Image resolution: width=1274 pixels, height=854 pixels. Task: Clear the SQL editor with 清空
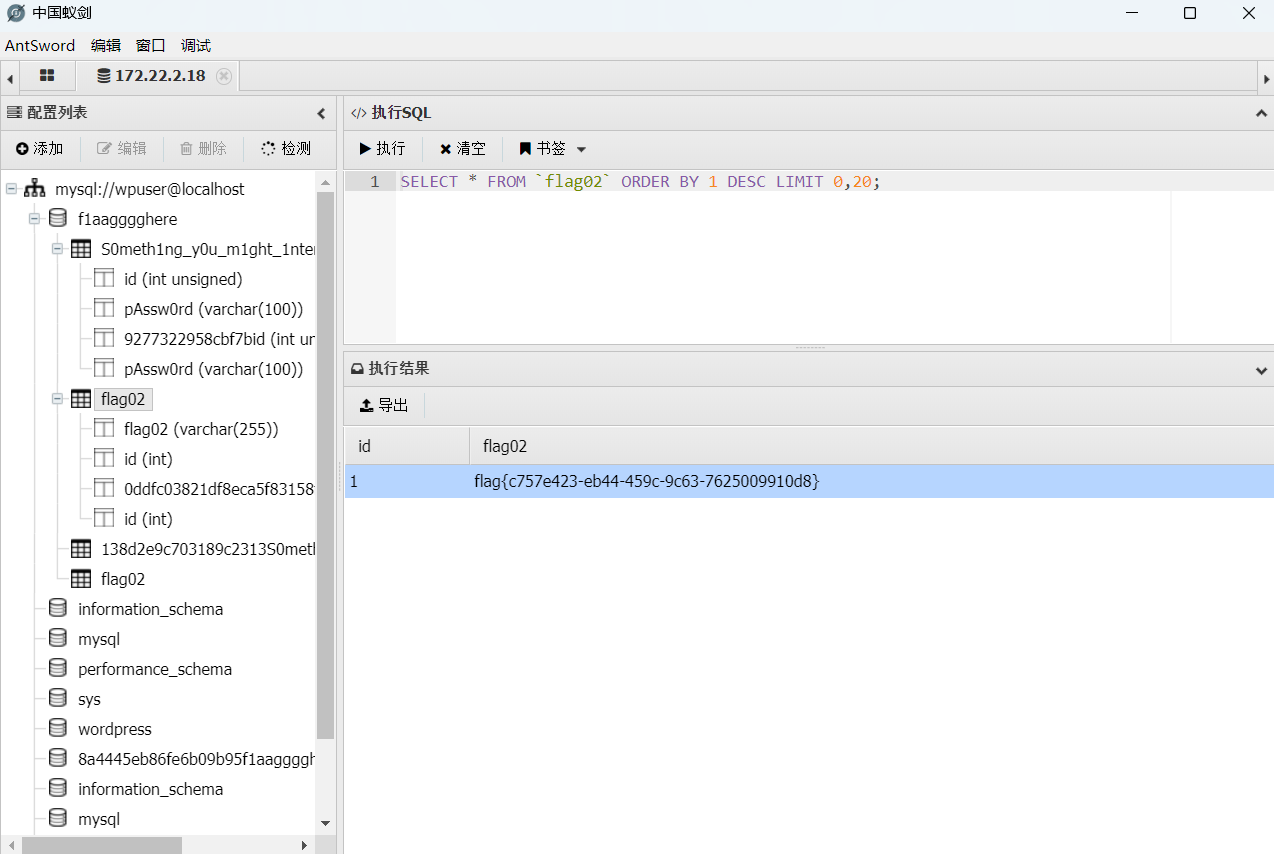tap(463, 148)
